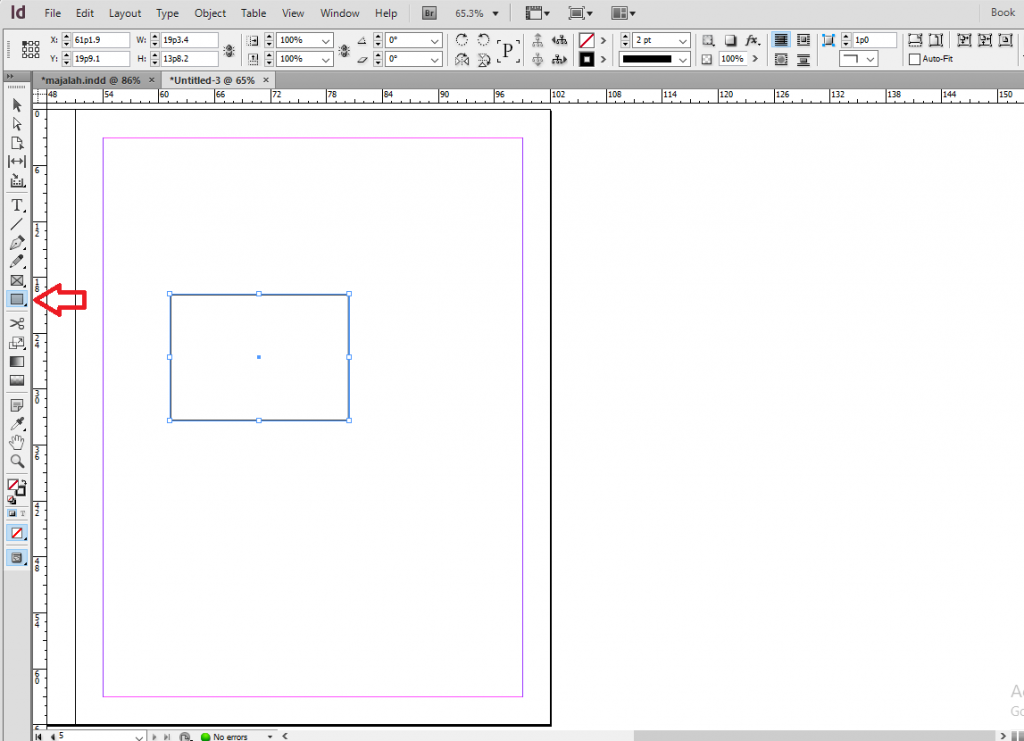This screenshot has height=741, width=1024.
Task: Toggle constrain proportions for scaling
Action: tap(344, 50)
